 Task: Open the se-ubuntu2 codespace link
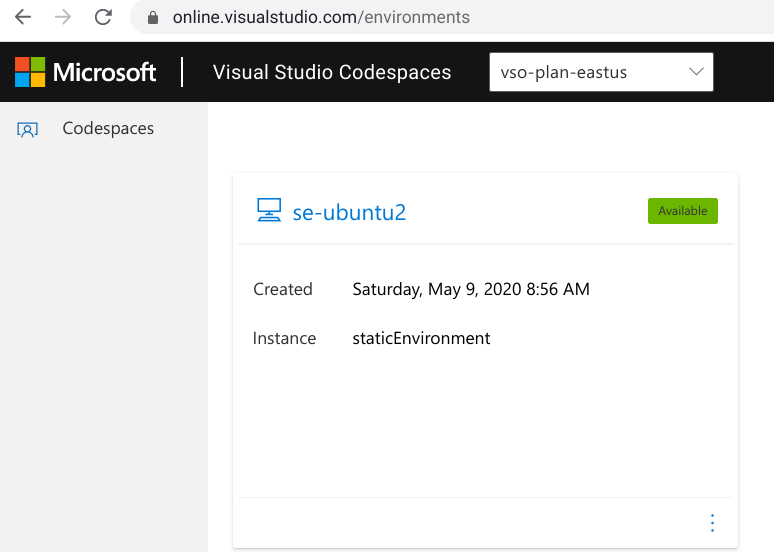(349, 212)
